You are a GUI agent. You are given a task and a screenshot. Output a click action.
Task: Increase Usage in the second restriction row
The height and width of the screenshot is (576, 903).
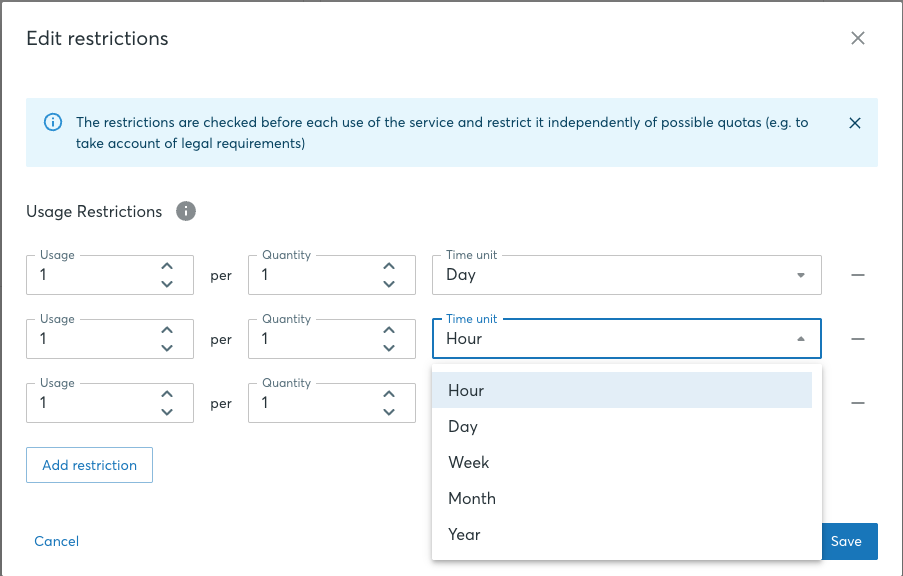167,330
